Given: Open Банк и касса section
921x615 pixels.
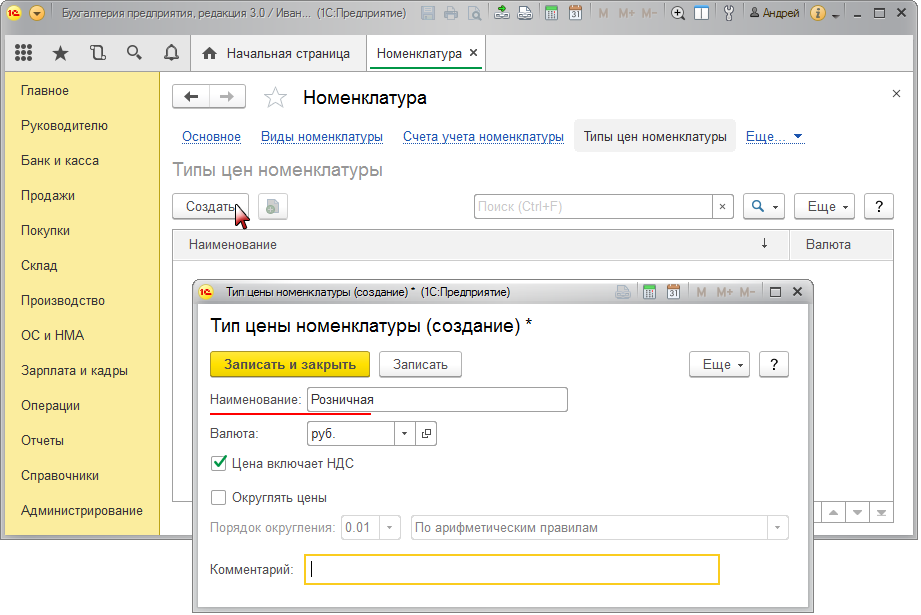Looking at the screenshot, I should [x=60, y=160].
